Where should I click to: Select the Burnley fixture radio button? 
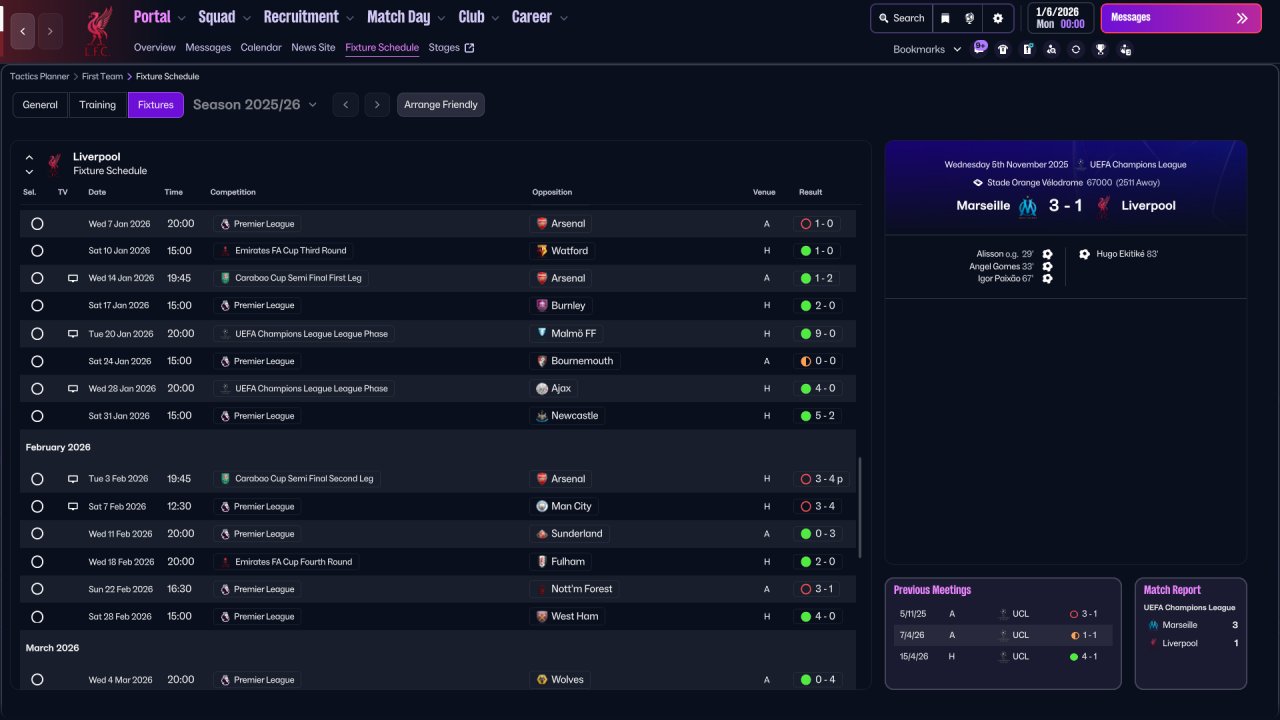coord(37,306)
